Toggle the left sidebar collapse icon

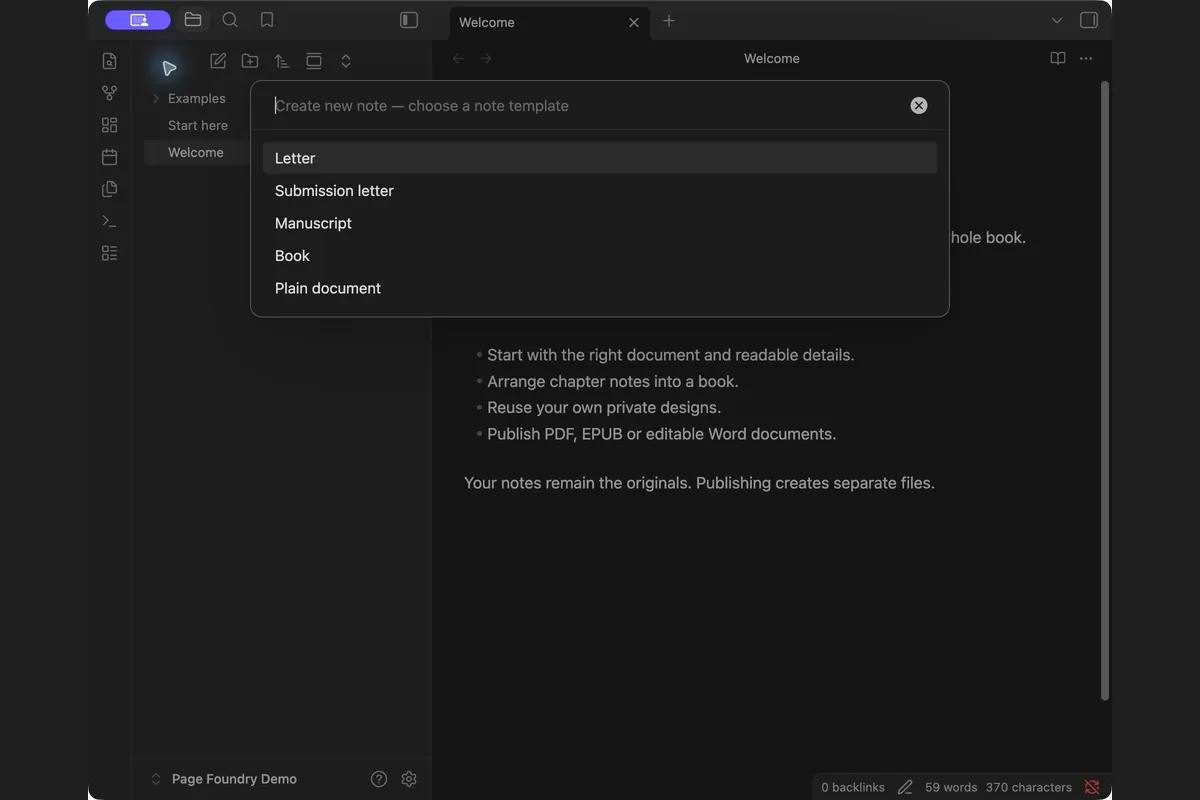pyautogui.click(x=409, y=20)
